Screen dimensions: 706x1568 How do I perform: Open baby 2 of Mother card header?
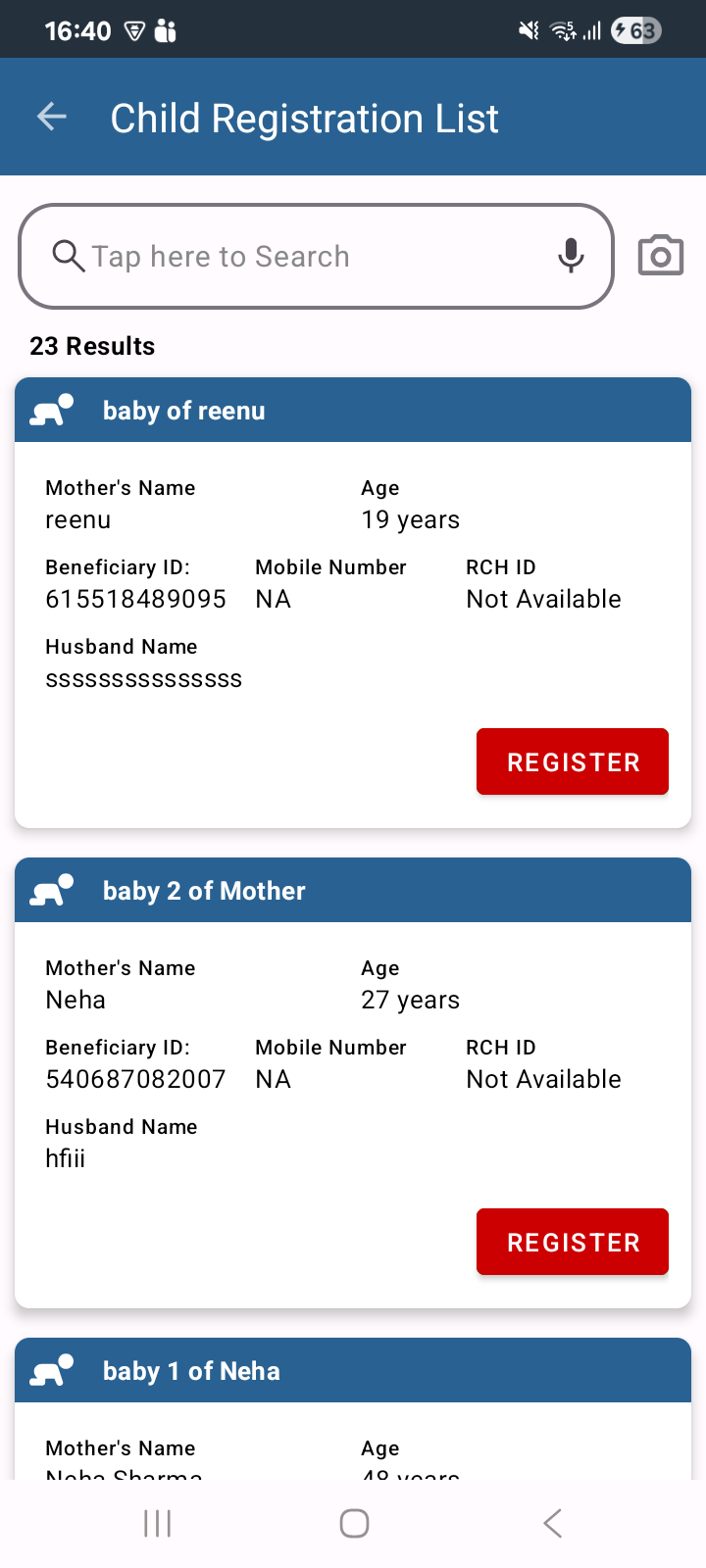pos(353,890)
